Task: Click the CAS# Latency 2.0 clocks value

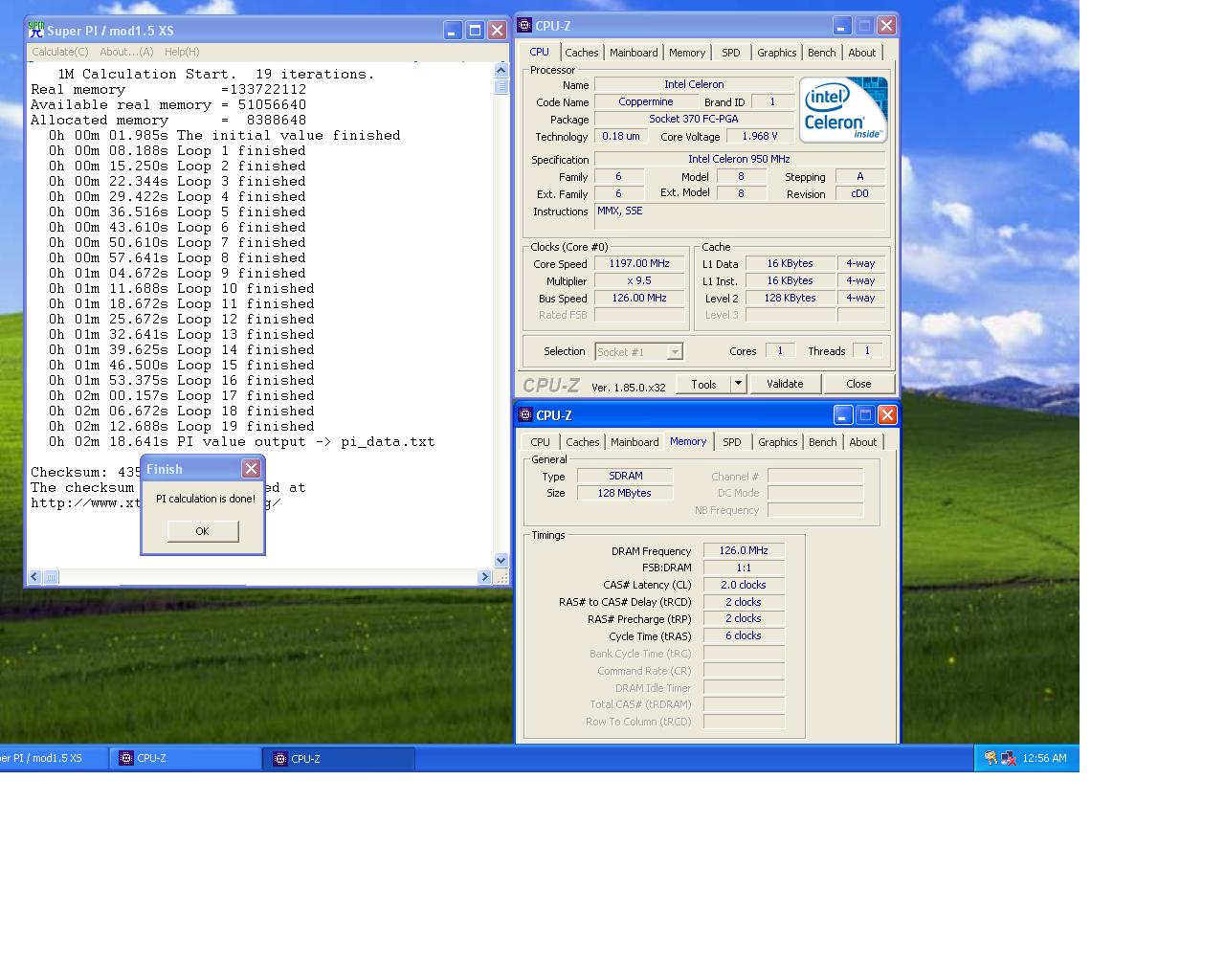Action: coord(744,585)
